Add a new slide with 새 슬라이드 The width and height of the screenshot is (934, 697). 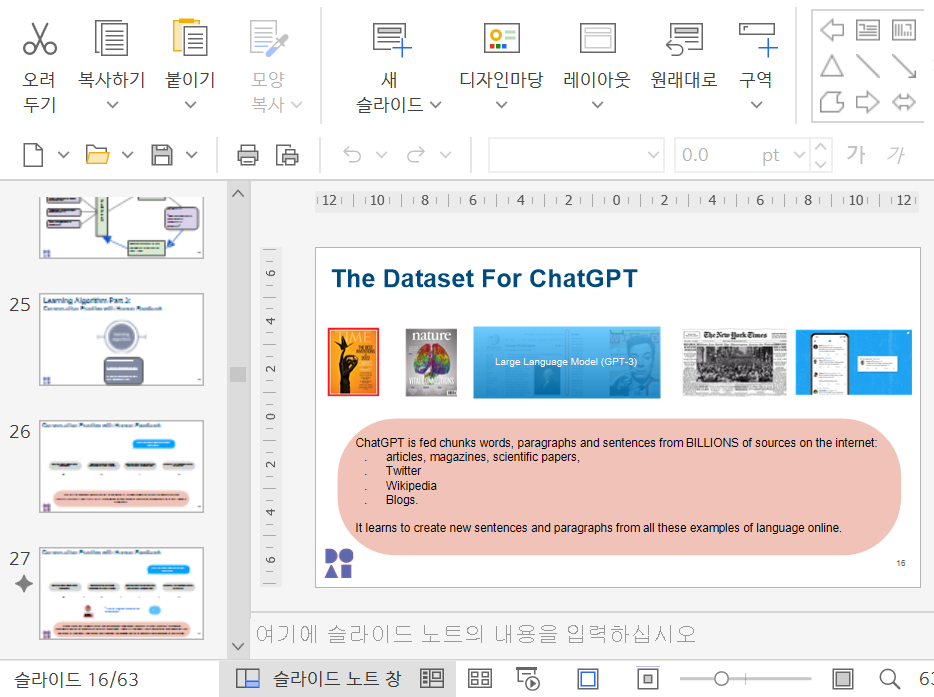[x=391, y=39]
